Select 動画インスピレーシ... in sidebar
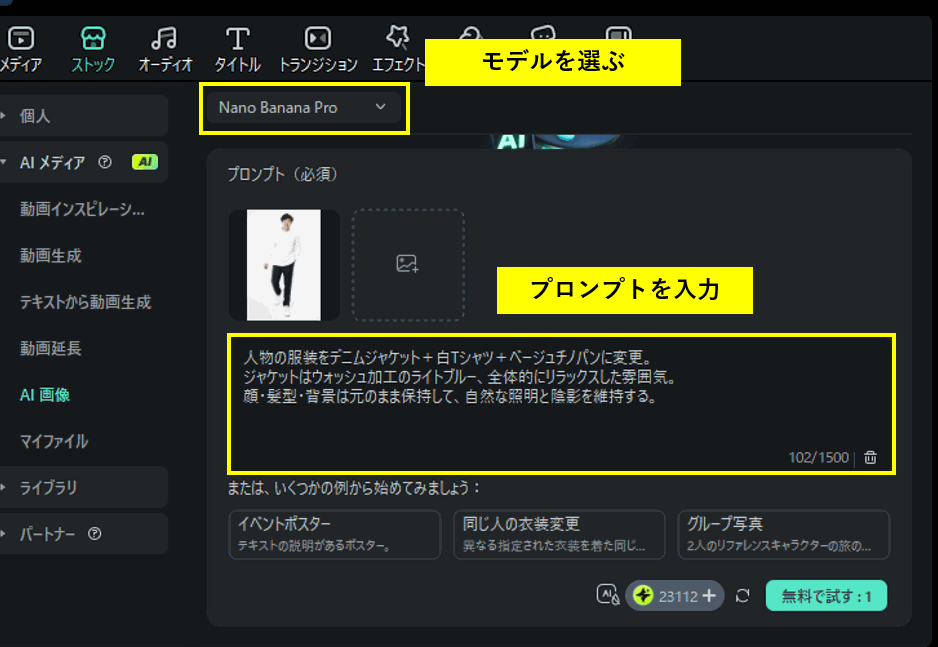Image resolution: width=938 pixels, height=647 pixels. pos(82,209)
